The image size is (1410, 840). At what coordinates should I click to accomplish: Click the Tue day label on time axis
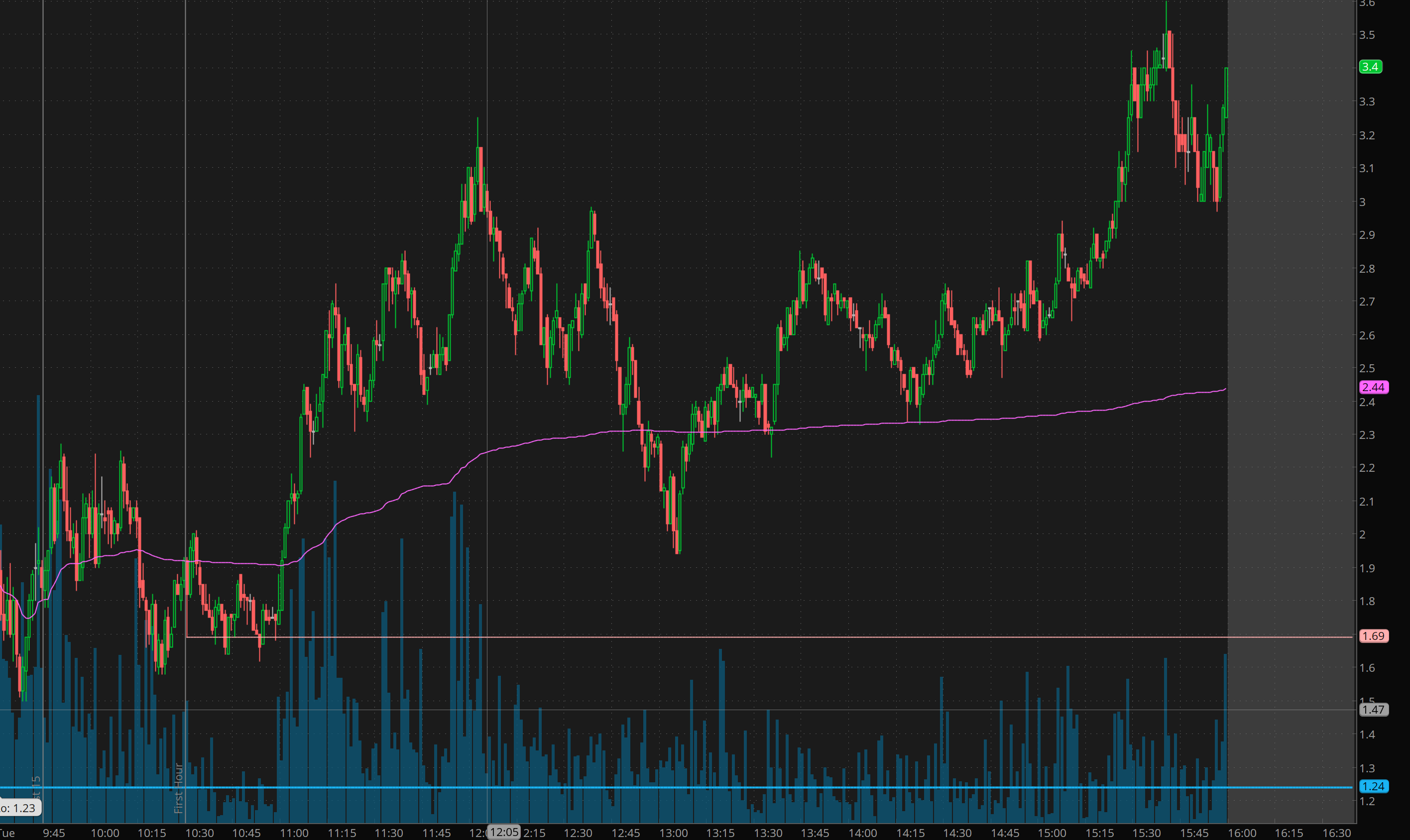(8, 833)
